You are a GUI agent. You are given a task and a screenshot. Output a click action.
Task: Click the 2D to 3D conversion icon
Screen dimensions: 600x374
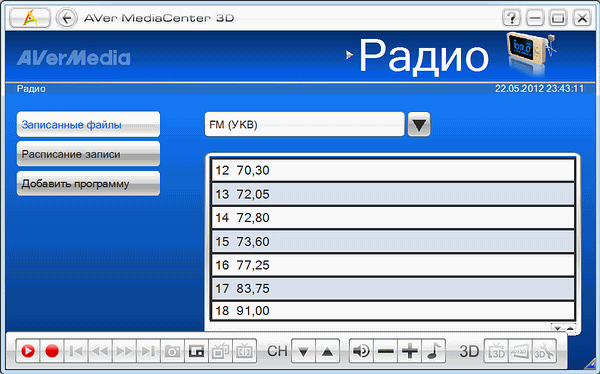(x=520, y=351)
